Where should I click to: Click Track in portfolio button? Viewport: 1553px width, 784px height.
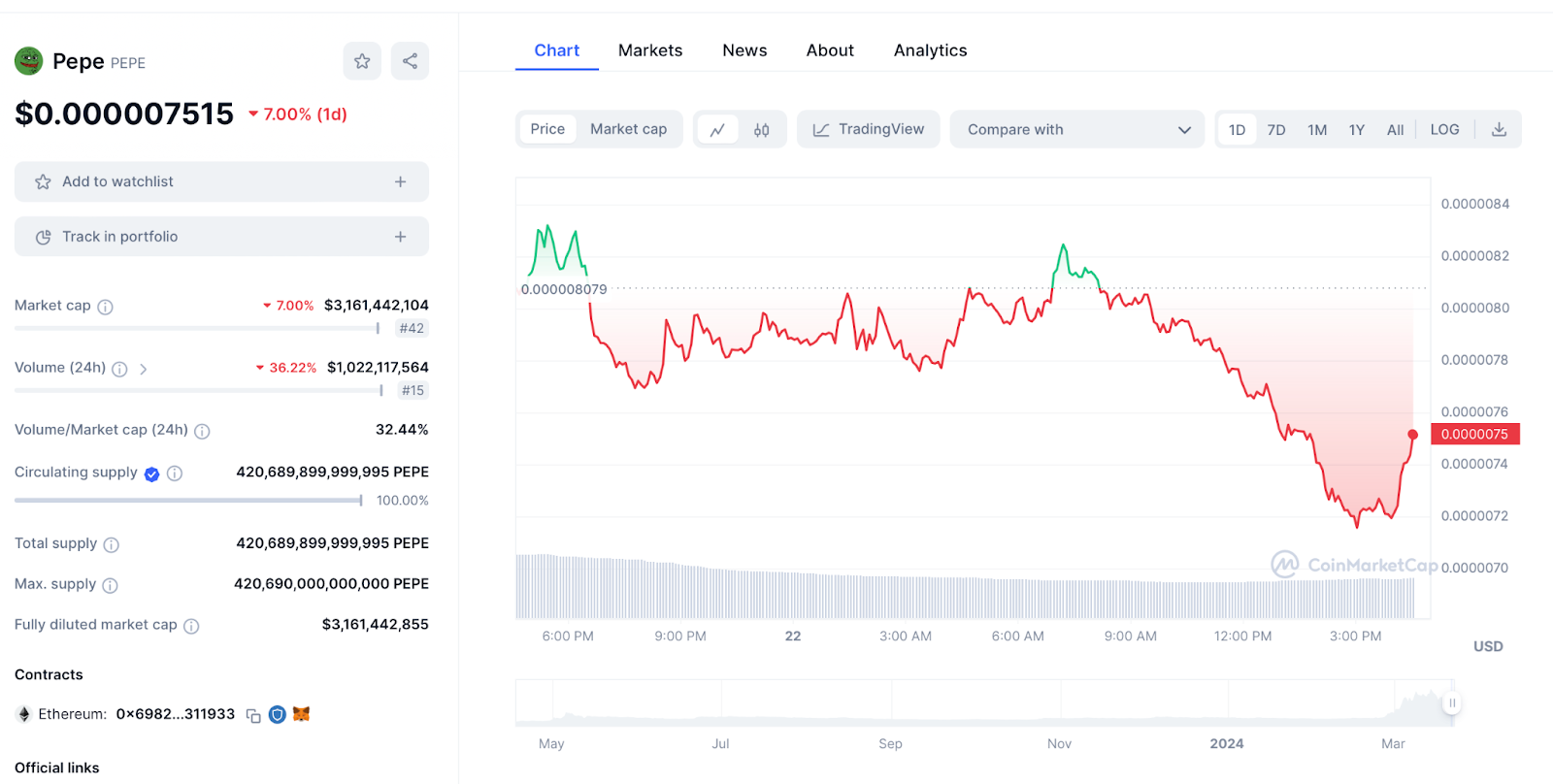pos(221,237)
